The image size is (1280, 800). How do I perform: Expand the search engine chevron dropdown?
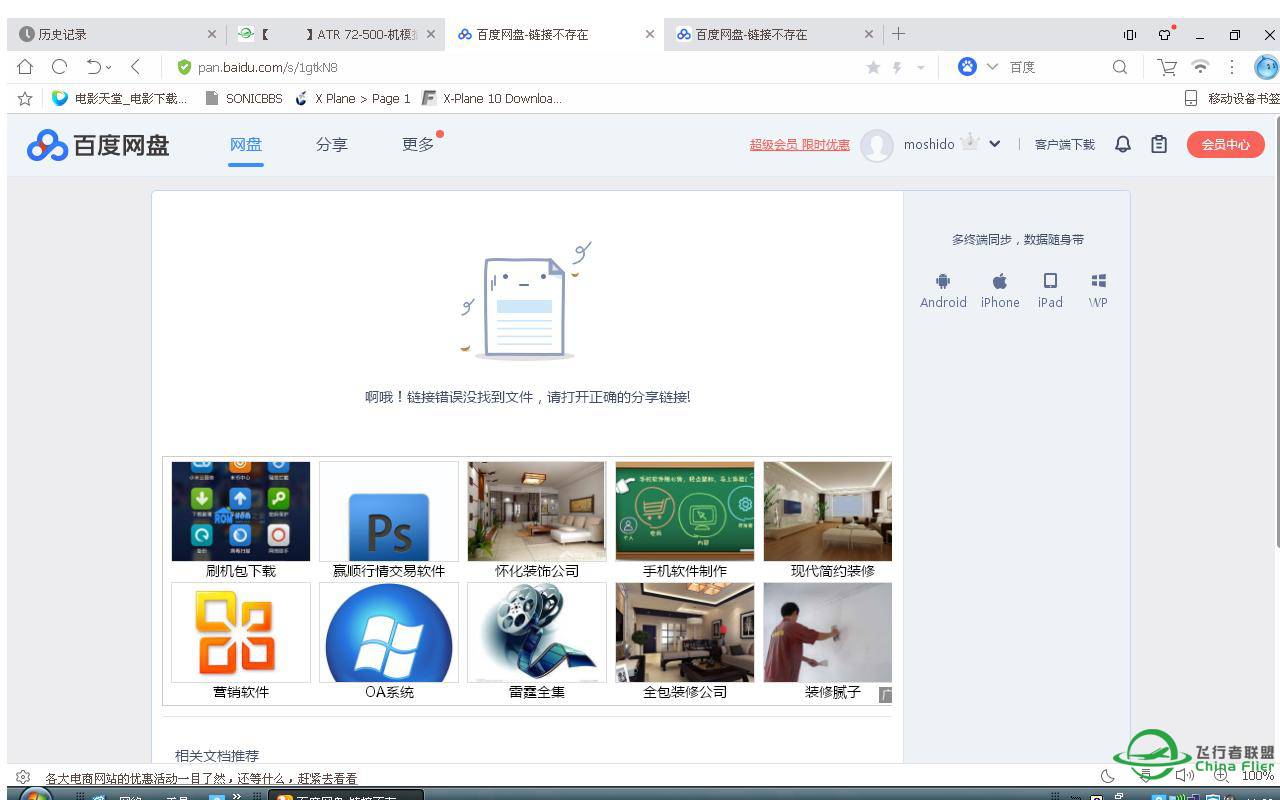[x=992, y=67]
